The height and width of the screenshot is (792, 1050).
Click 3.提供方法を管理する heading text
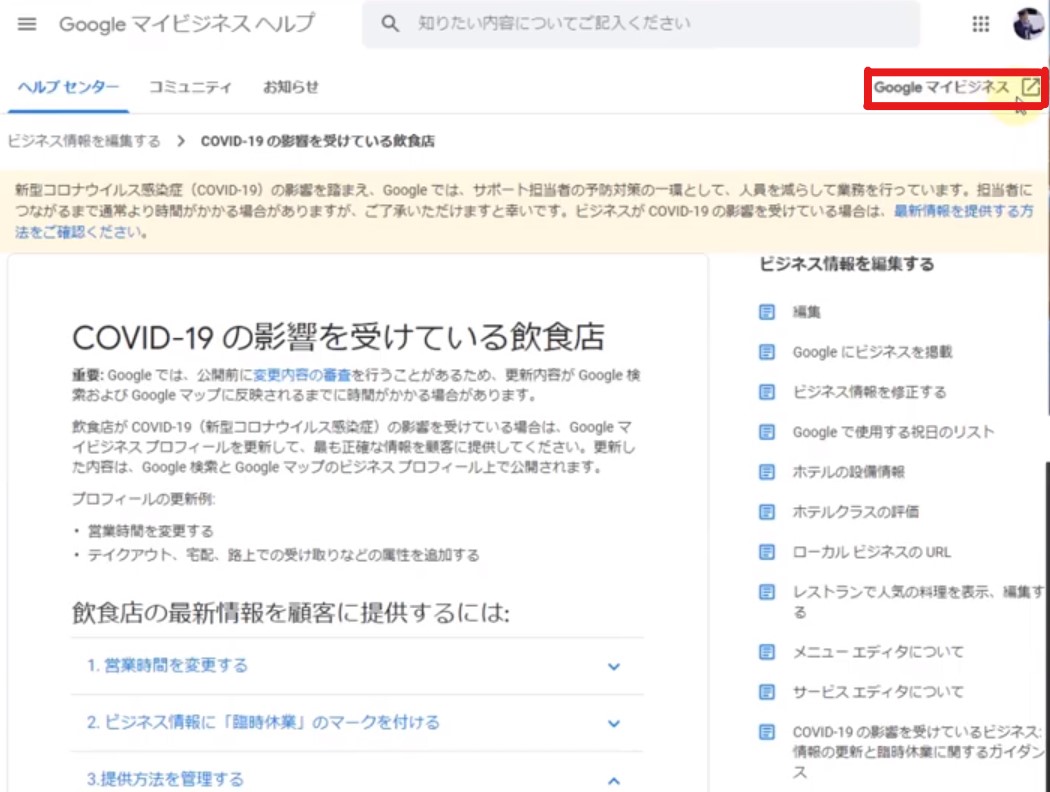[165, 779]
